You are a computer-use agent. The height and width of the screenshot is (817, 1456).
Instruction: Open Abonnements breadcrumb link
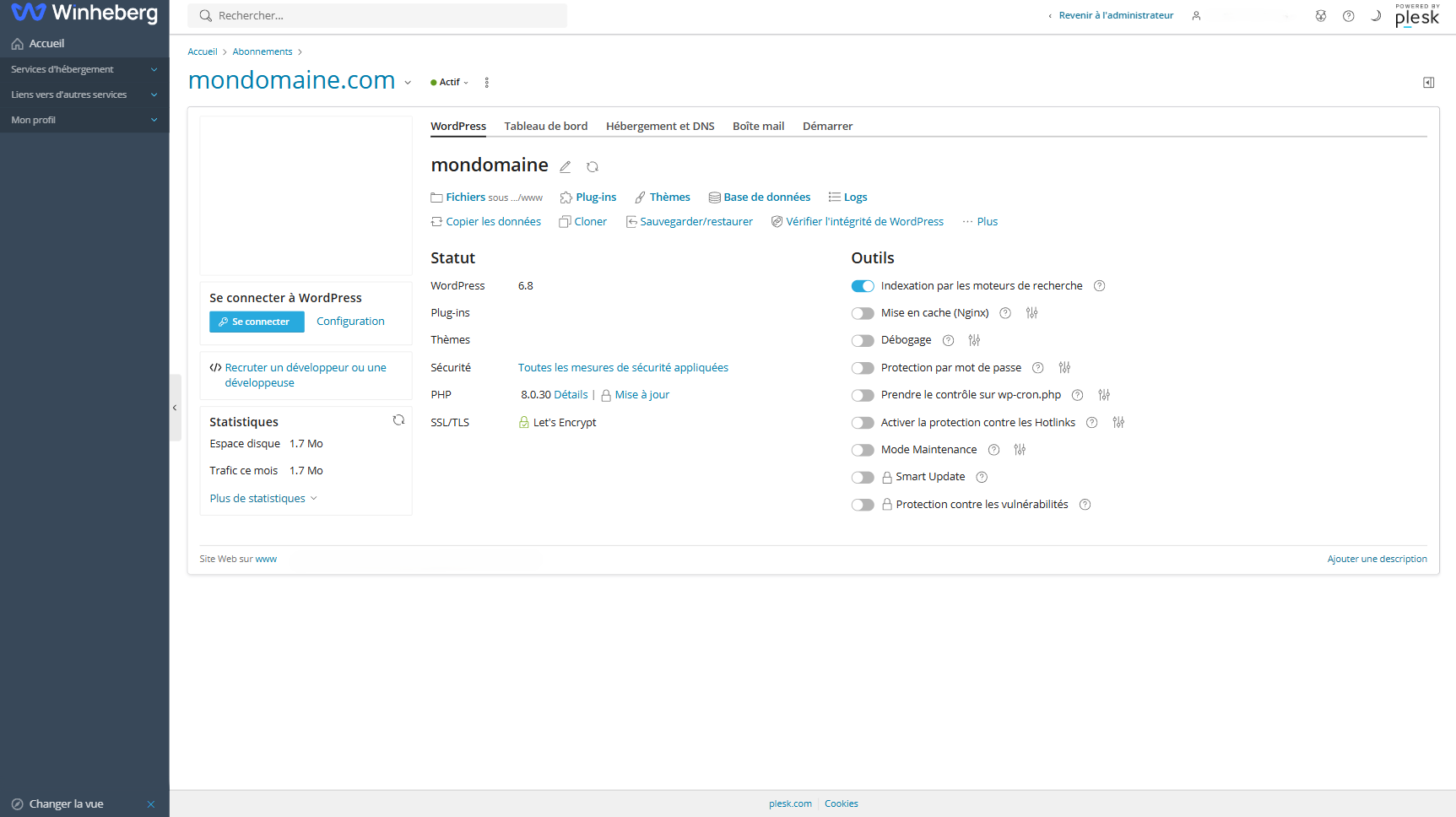coord(263,52)
